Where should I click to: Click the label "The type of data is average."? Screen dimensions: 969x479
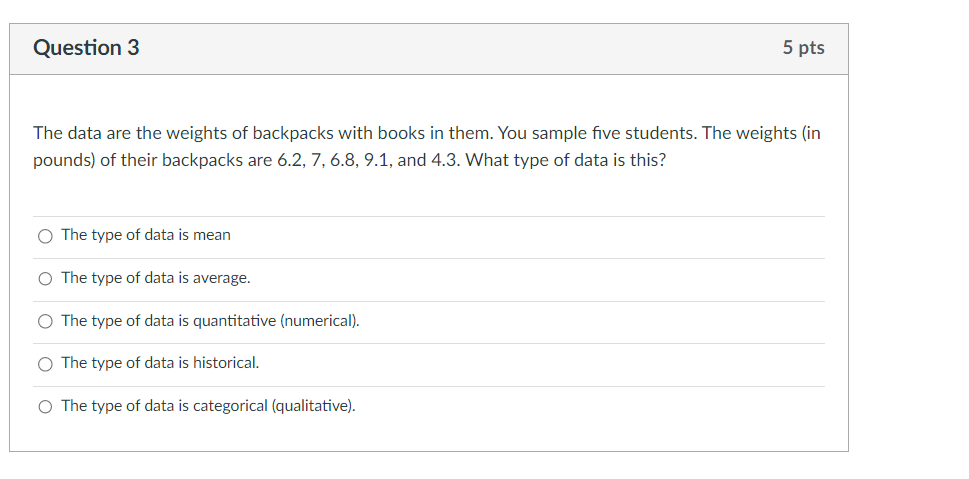(156, 278)
